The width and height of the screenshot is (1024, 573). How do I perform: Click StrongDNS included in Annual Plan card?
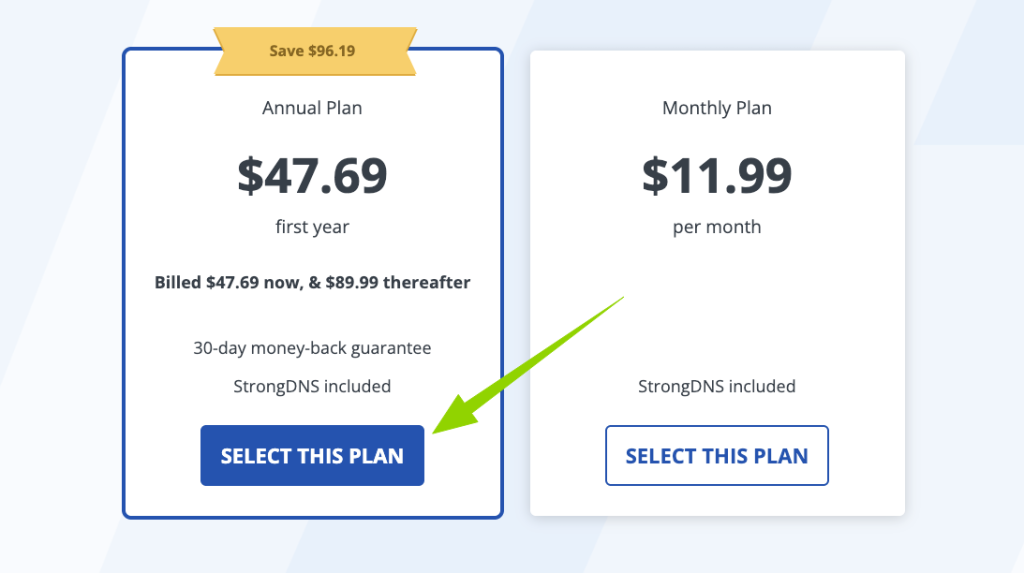point(312,386)
